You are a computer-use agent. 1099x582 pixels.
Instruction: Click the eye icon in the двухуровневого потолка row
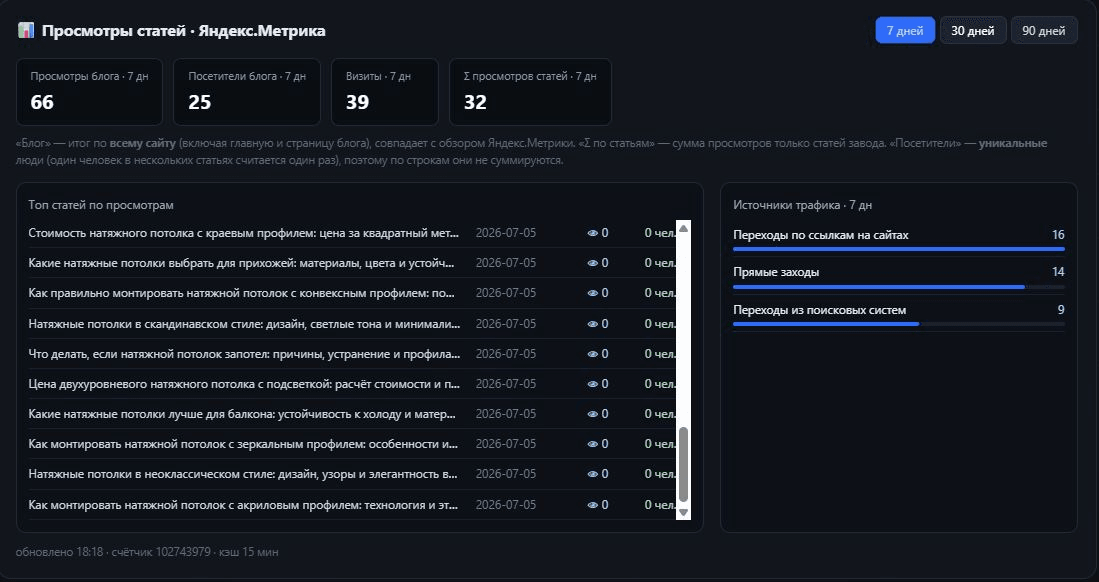tap(592, 385)
